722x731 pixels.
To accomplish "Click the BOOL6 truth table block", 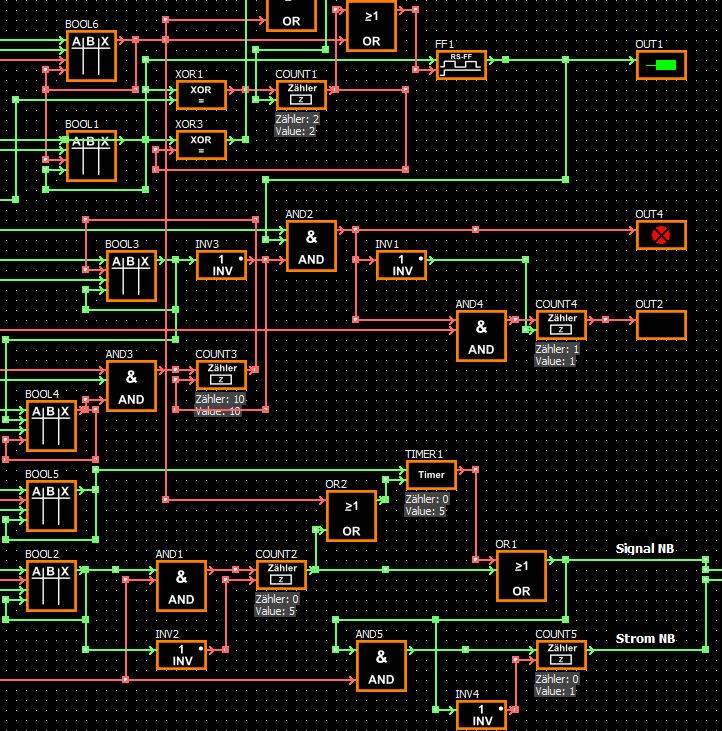I will pos(91,56).
